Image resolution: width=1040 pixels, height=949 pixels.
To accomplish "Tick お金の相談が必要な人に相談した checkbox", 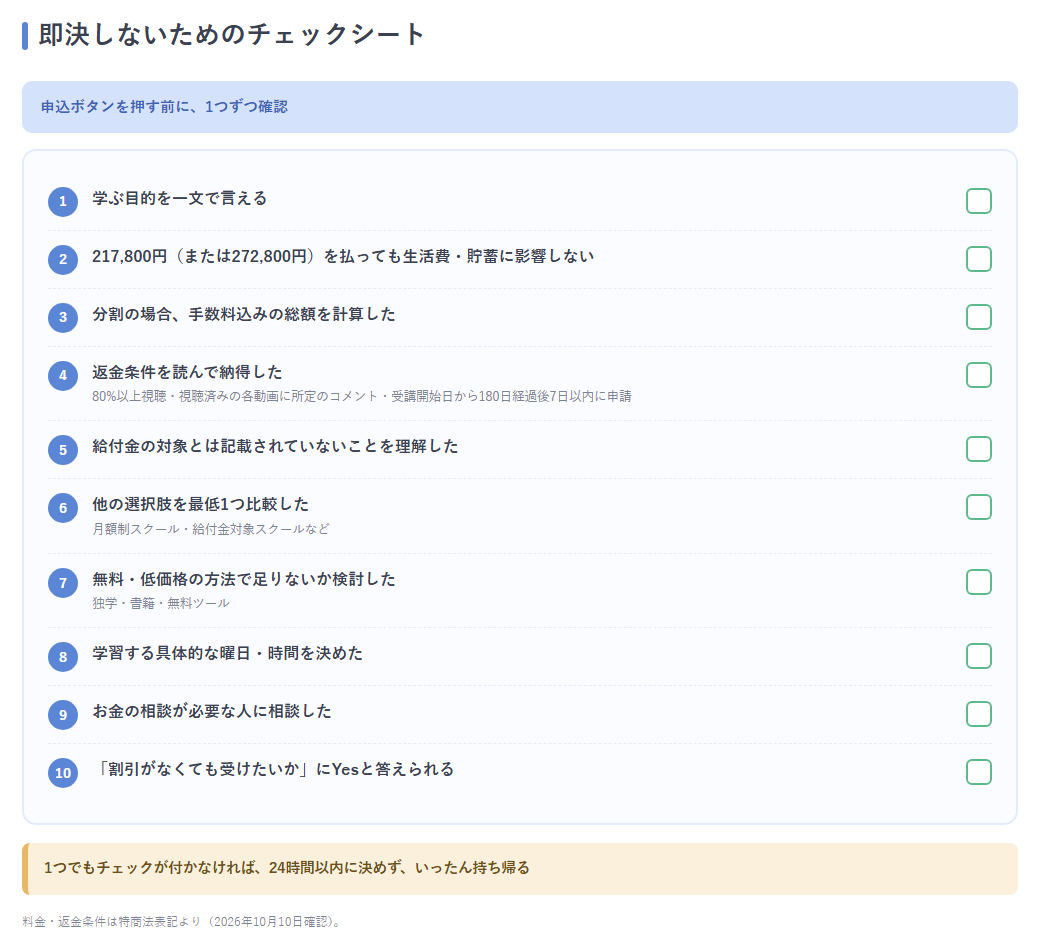I will tap(978, 714).
